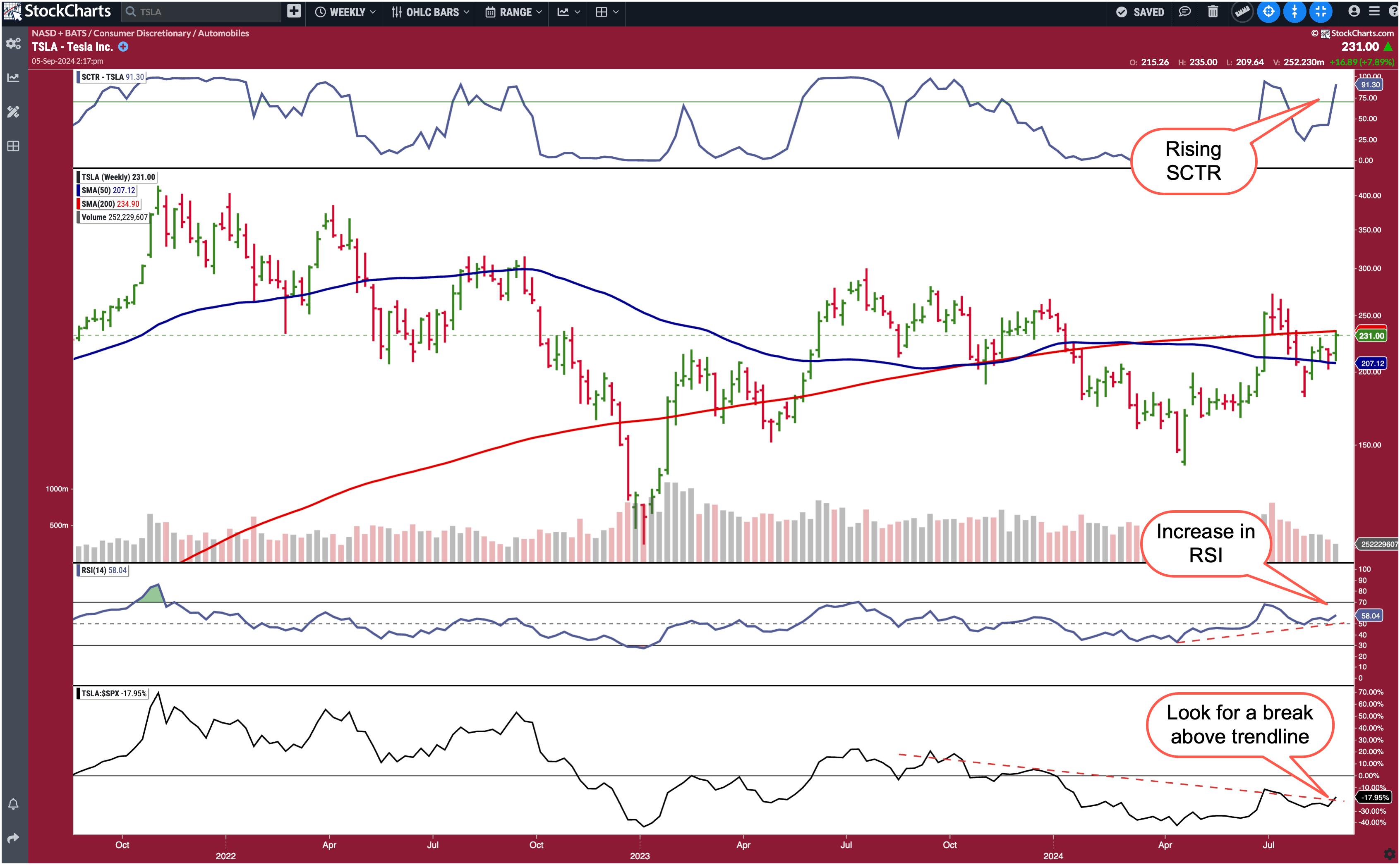Viewport: 1400px width, 865px height.
Task: Click the help question mark icon
Action: point(1393,11)
